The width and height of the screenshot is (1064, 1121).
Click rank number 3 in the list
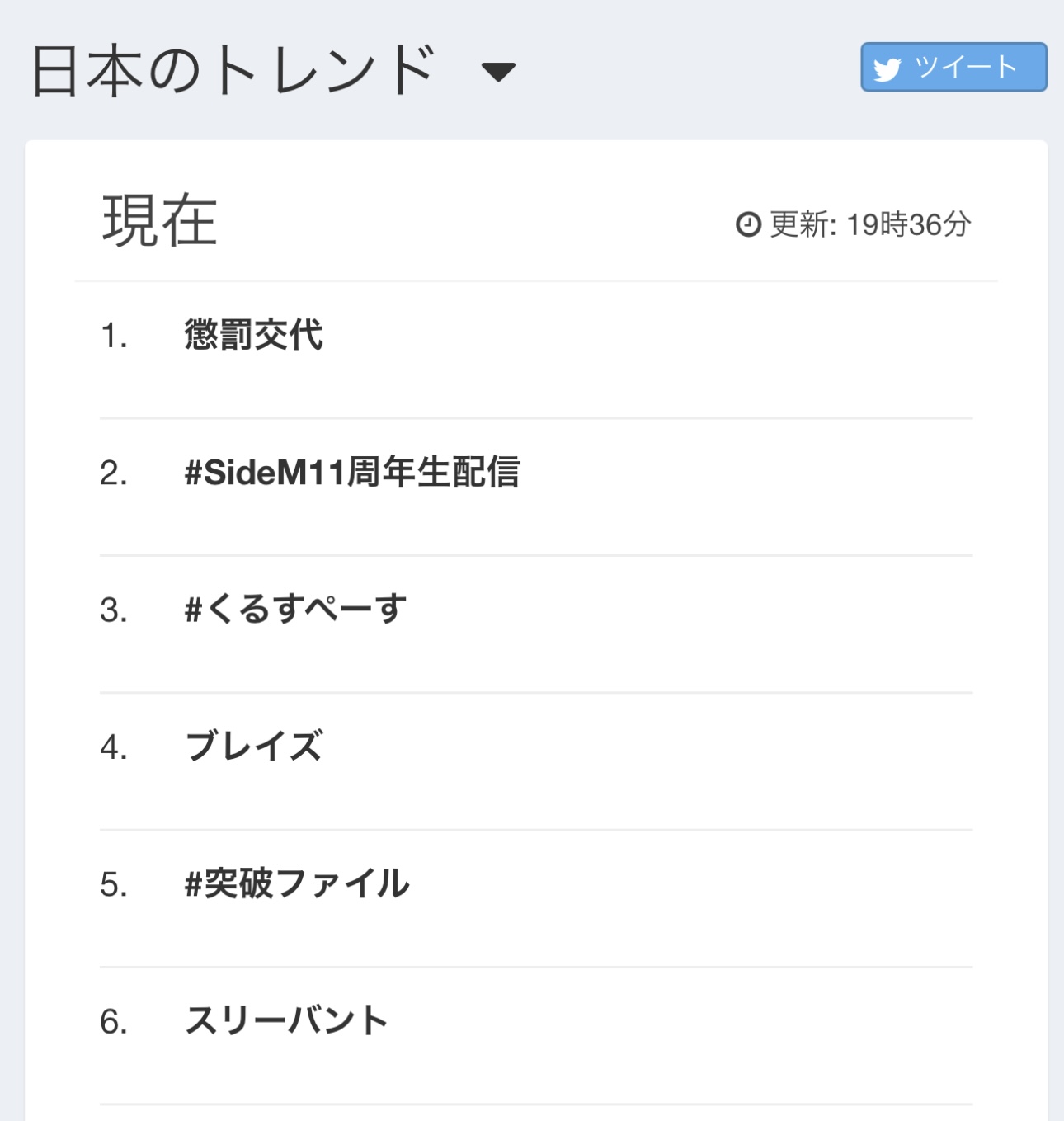click(x=114, y=610)
